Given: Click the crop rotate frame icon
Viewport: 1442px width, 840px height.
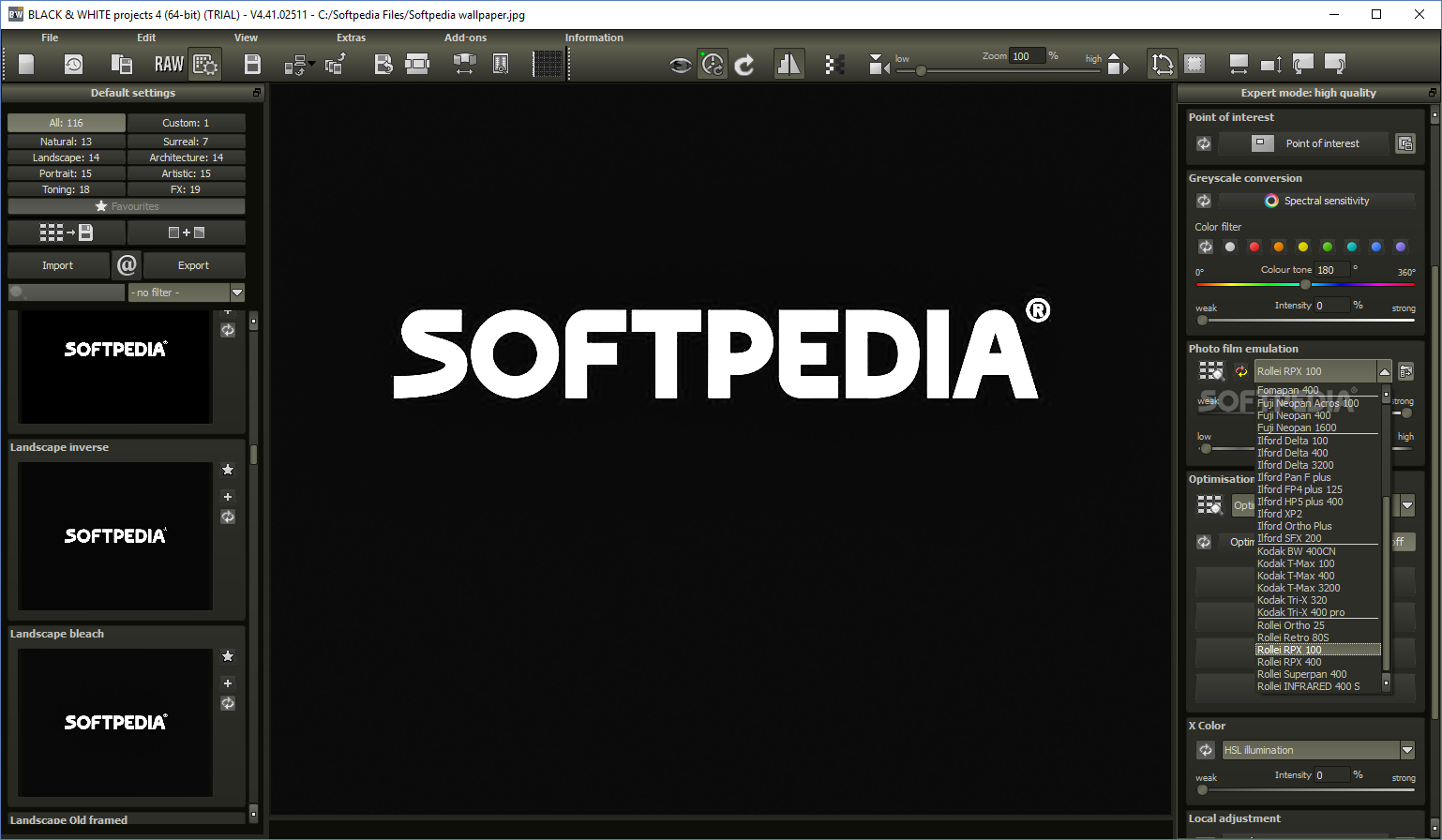Looking at the screenshot, I should (1162, 64).
